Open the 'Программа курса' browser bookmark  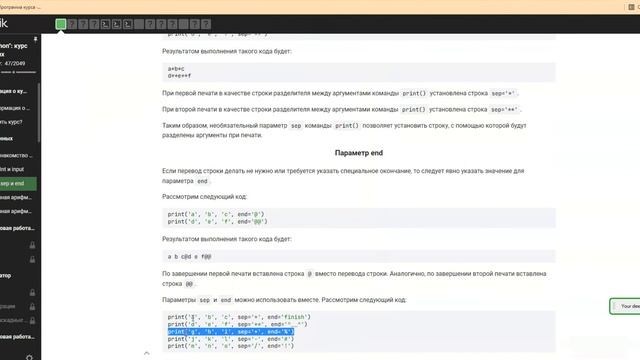click(x=20, y=7)
